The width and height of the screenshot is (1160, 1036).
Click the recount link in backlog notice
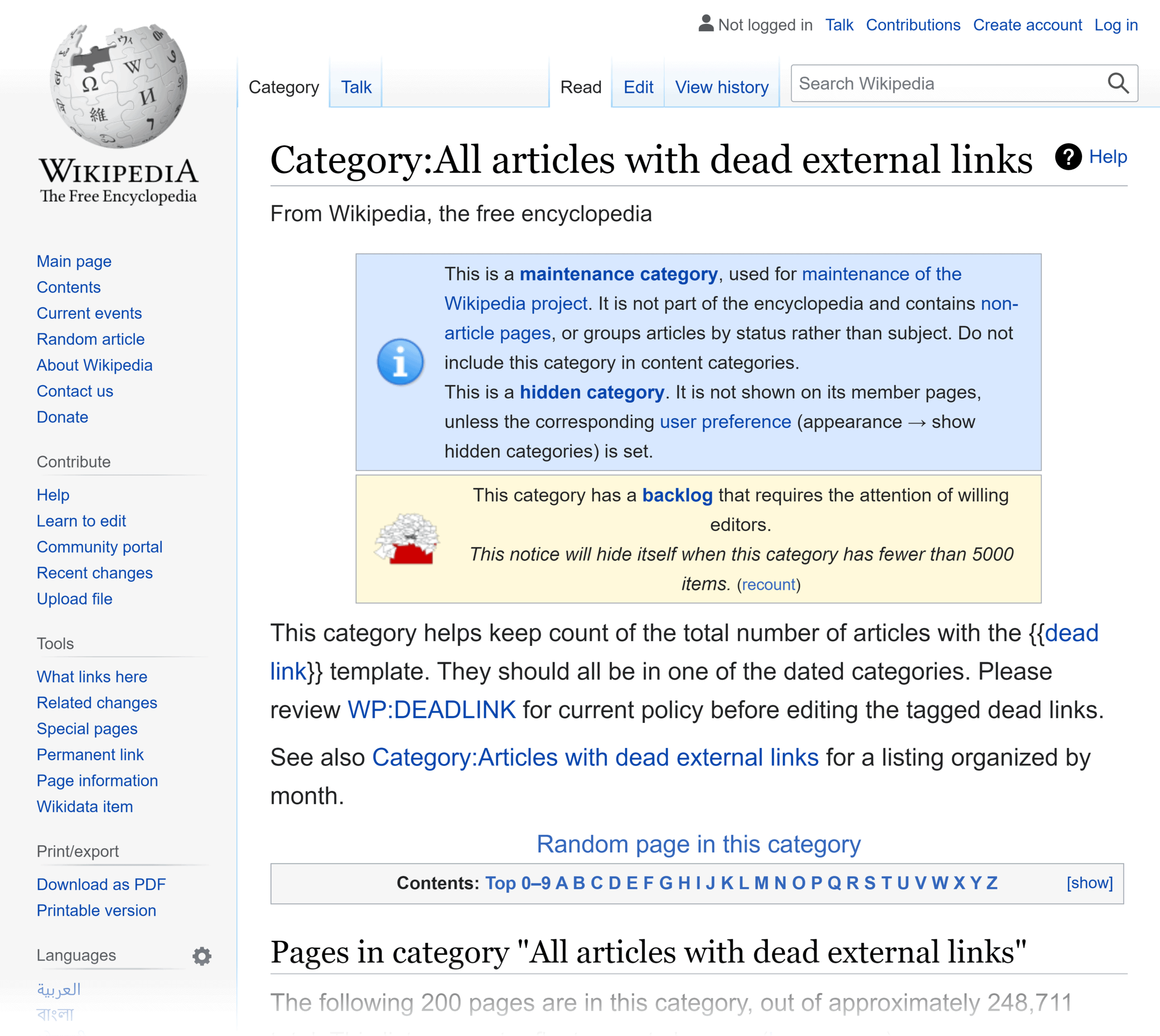tap(770, 583)
